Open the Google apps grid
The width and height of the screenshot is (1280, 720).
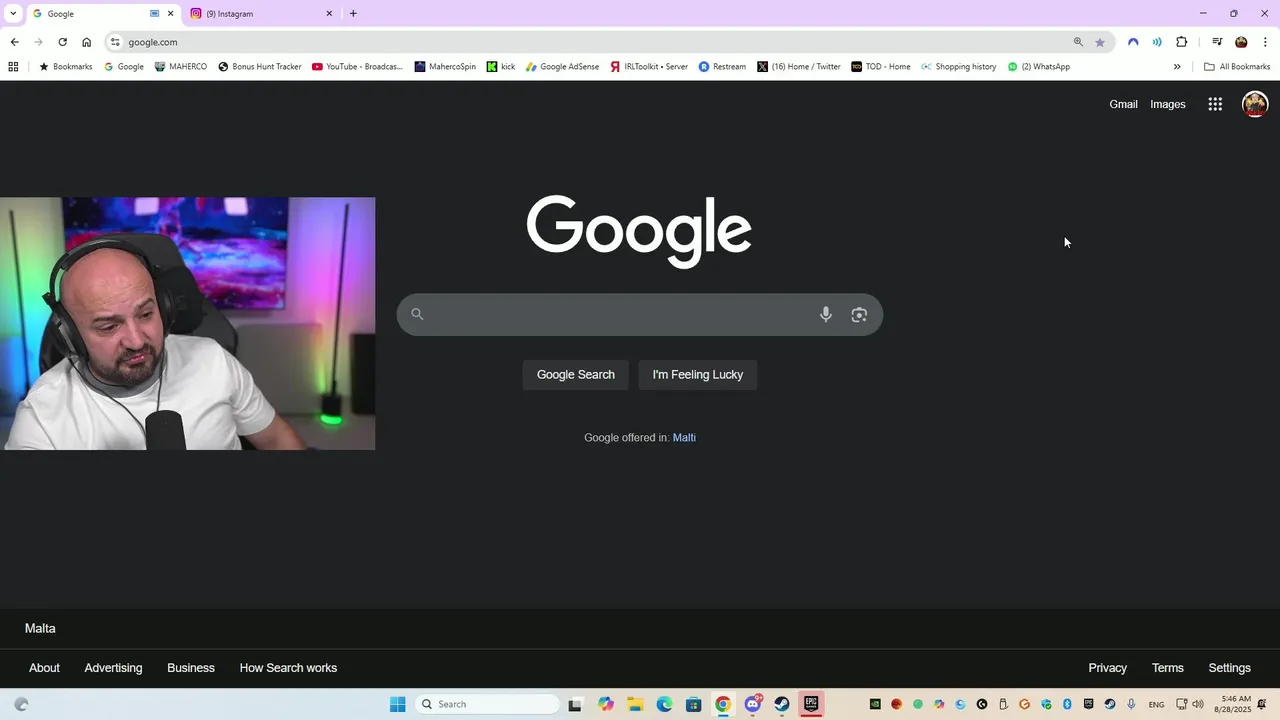click(x=1215, y=104)
